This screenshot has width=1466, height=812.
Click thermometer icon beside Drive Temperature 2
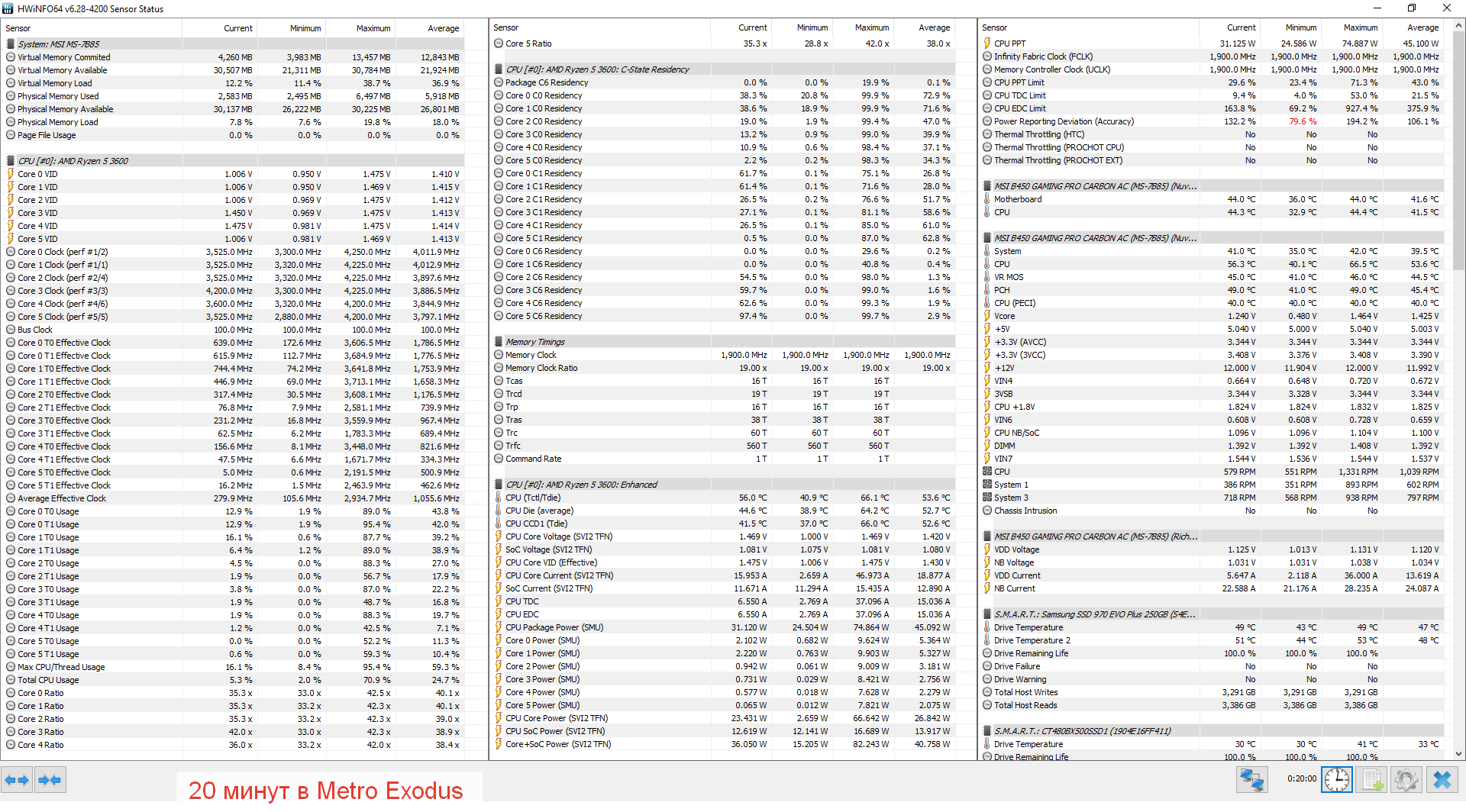click(987, 640)
